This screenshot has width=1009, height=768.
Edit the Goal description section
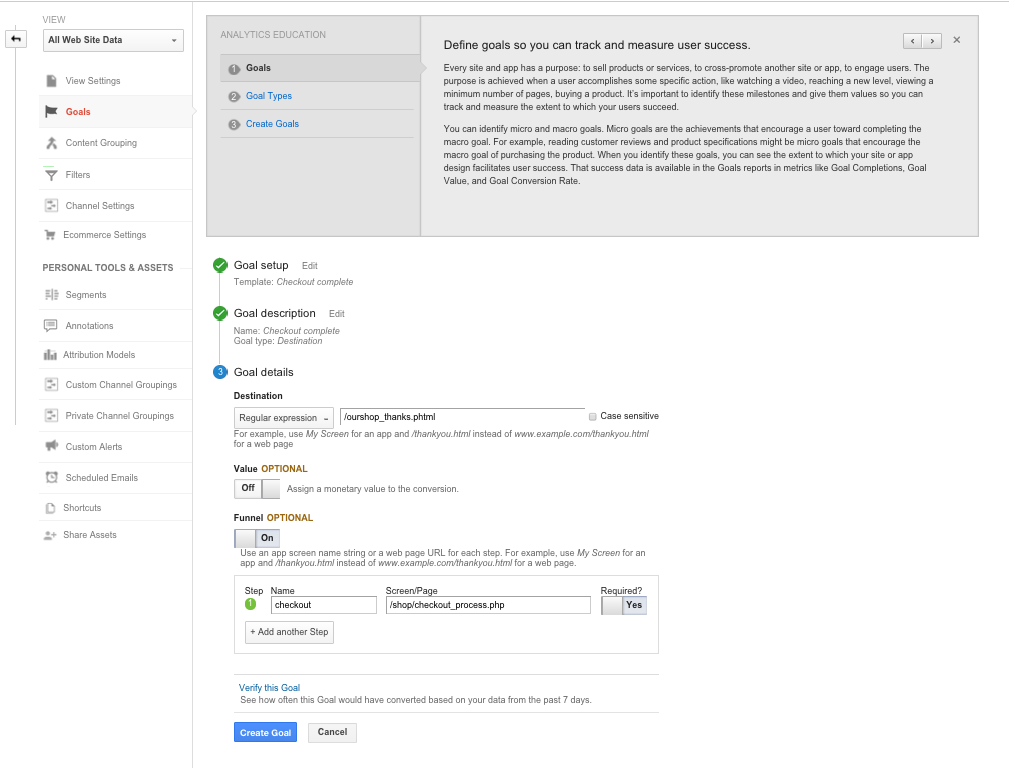pos(337,314)
